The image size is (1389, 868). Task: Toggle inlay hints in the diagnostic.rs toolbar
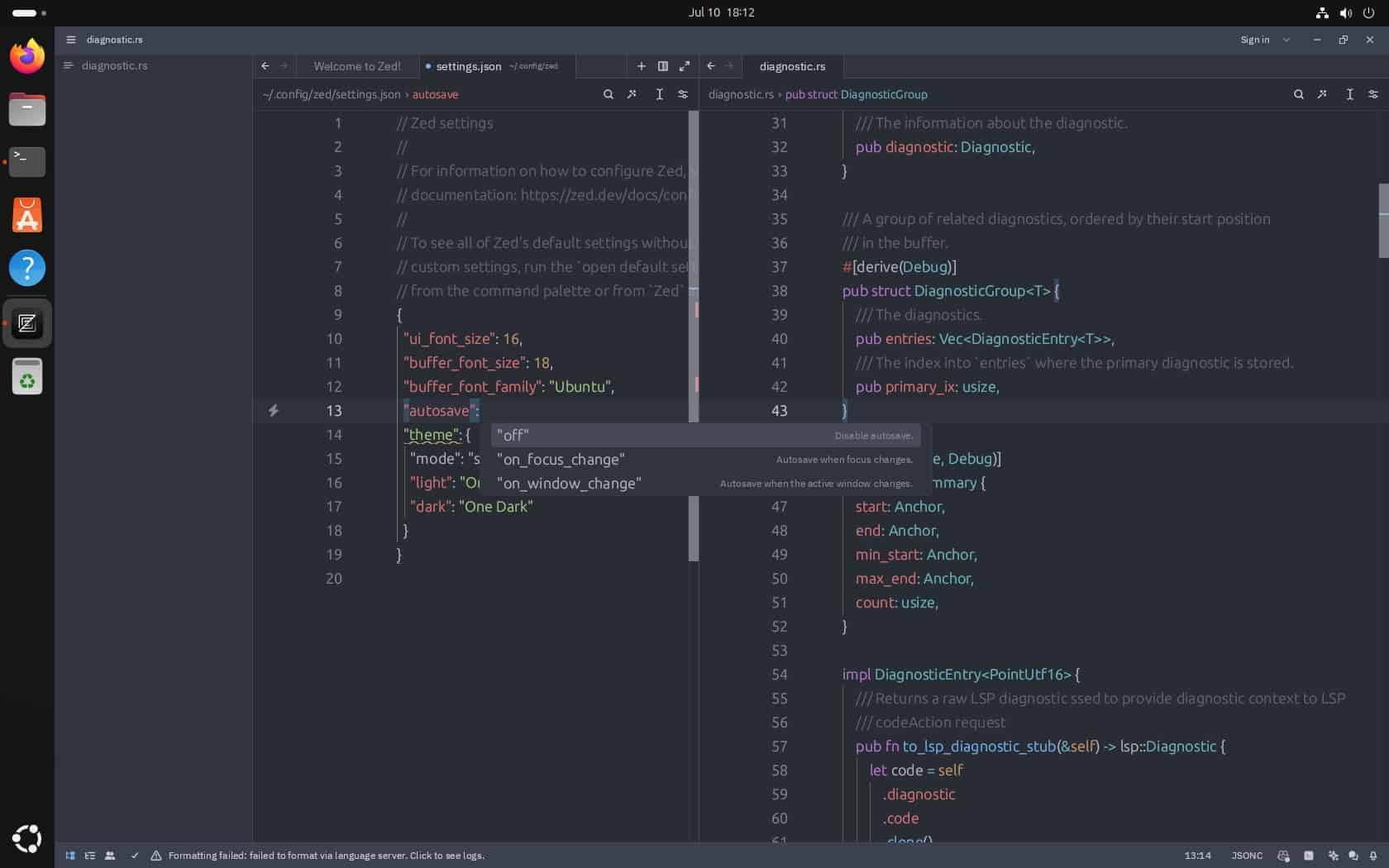tap(1349, 94)
